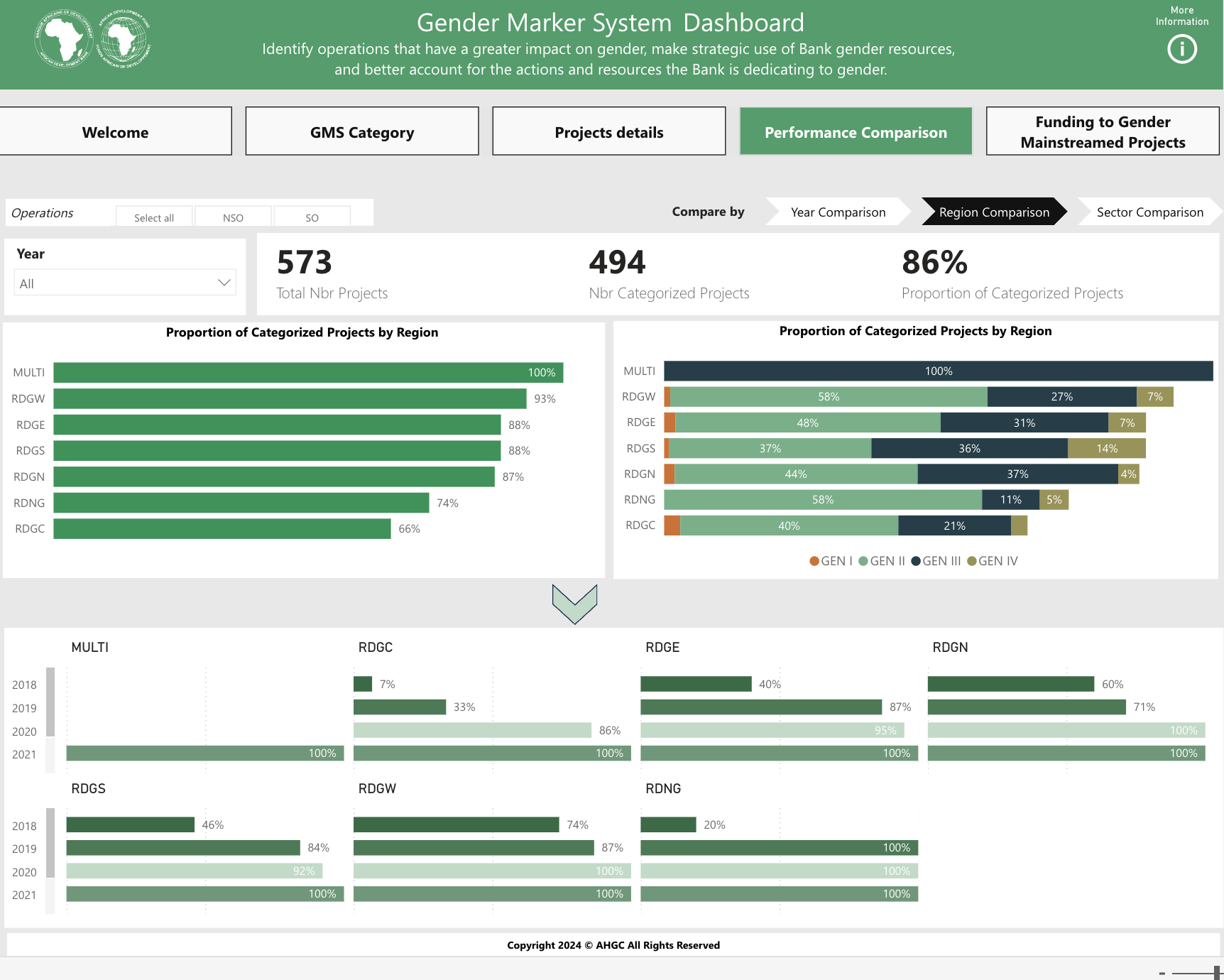Toggle the NSO operations filter

233,217
